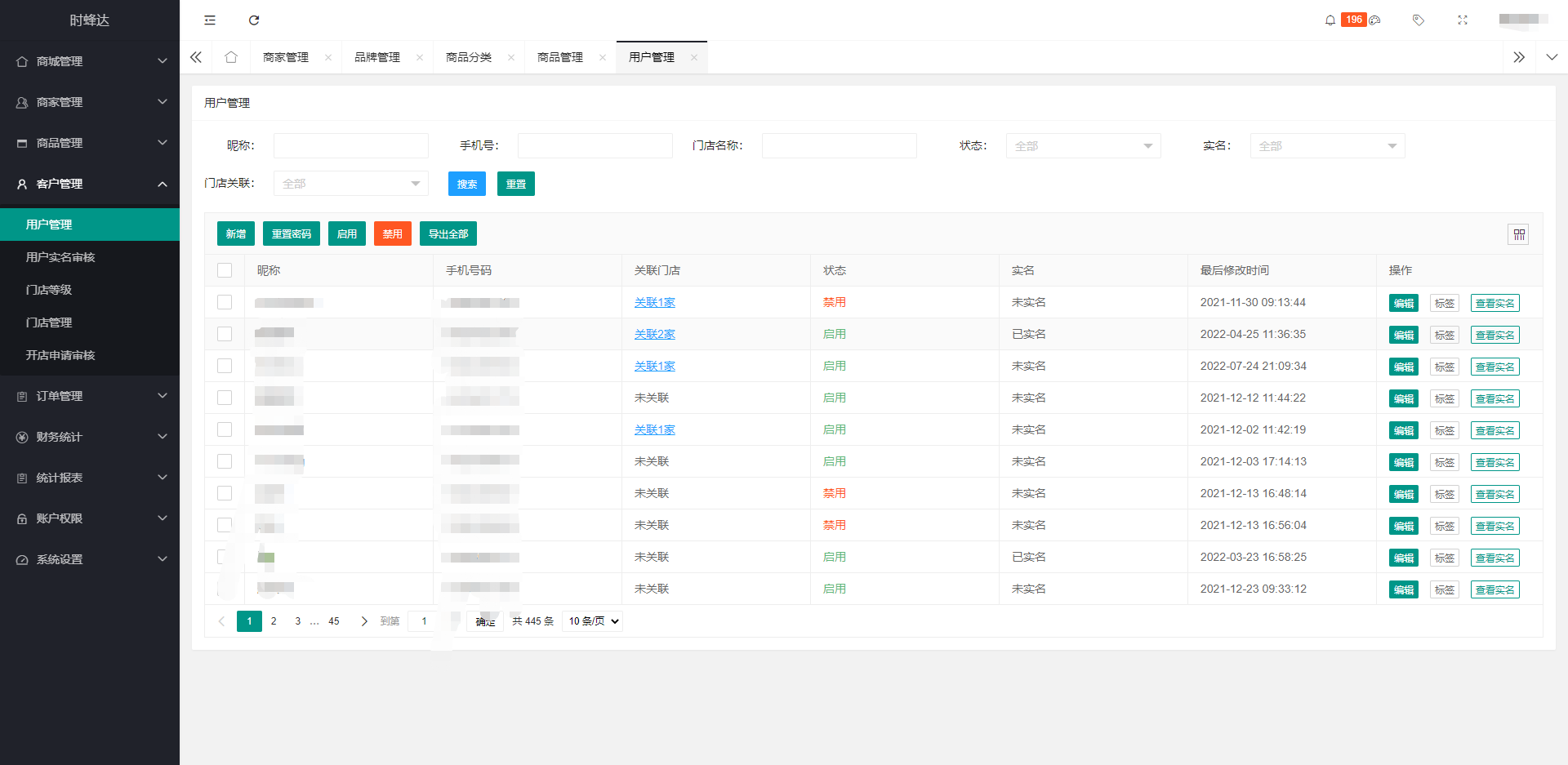
Task: Click the 昵称 nickname input field
Action: click(351, 145)
